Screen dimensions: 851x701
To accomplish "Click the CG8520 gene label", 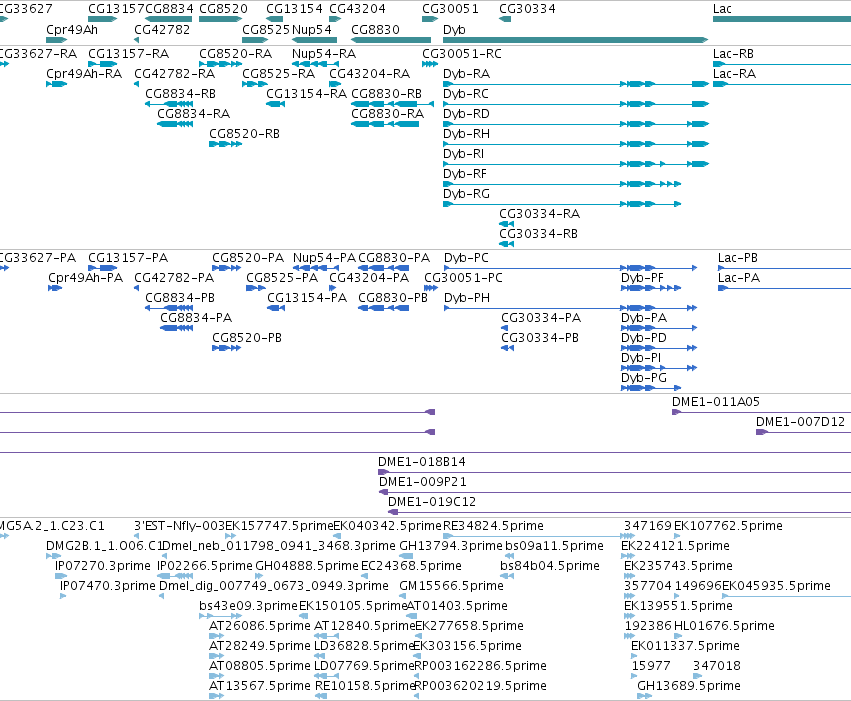I will [x=224, y=9].
